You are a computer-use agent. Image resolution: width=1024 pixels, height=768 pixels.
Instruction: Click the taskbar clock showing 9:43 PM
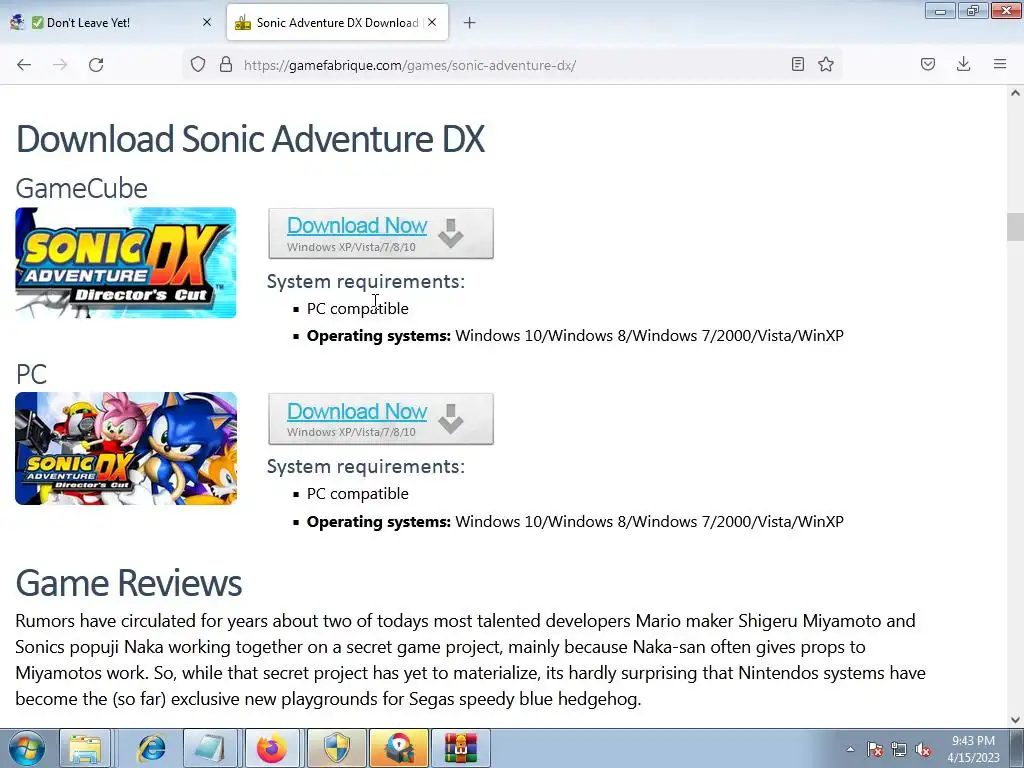[973, 749]
